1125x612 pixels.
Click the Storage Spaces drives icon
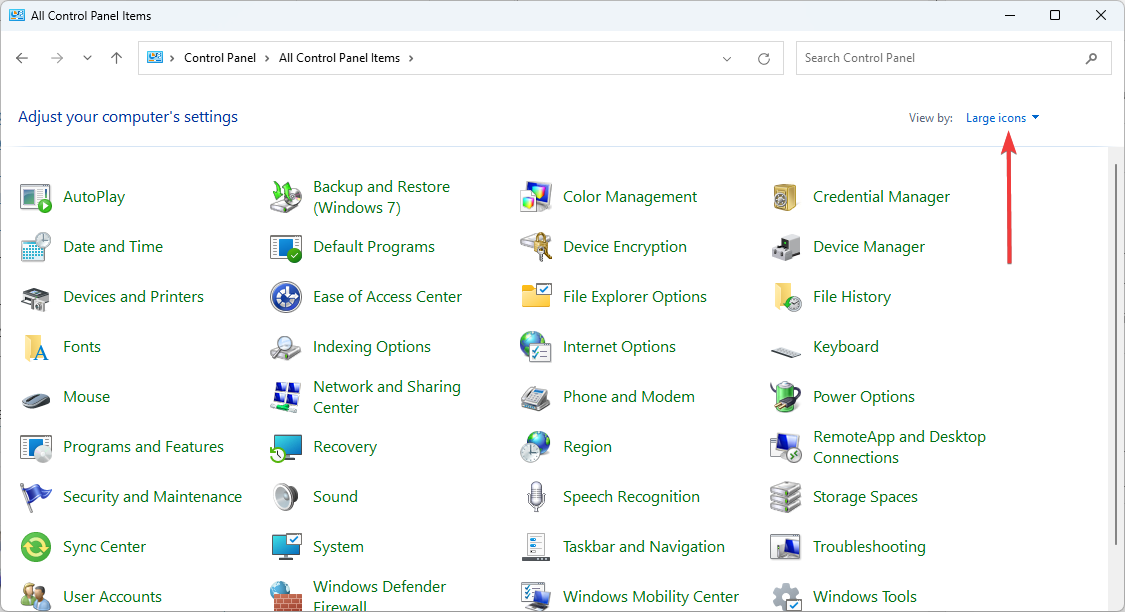point(785,497)
